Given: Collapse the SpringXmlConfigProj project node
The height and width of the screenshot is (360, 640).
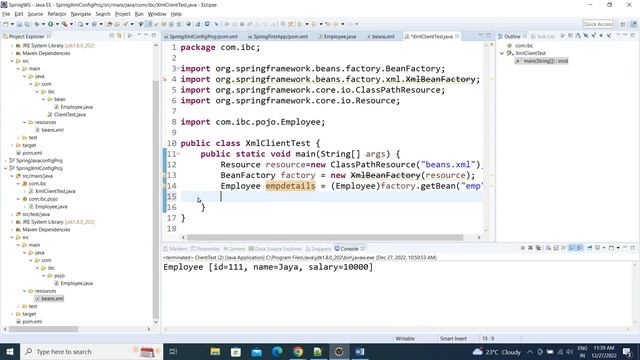Looking at the screenshot, I should (x=6, y=168).
